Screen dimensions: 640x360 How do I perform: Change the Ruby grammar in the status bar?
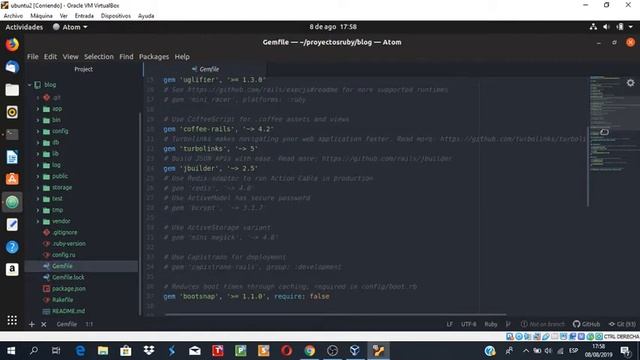491,324
